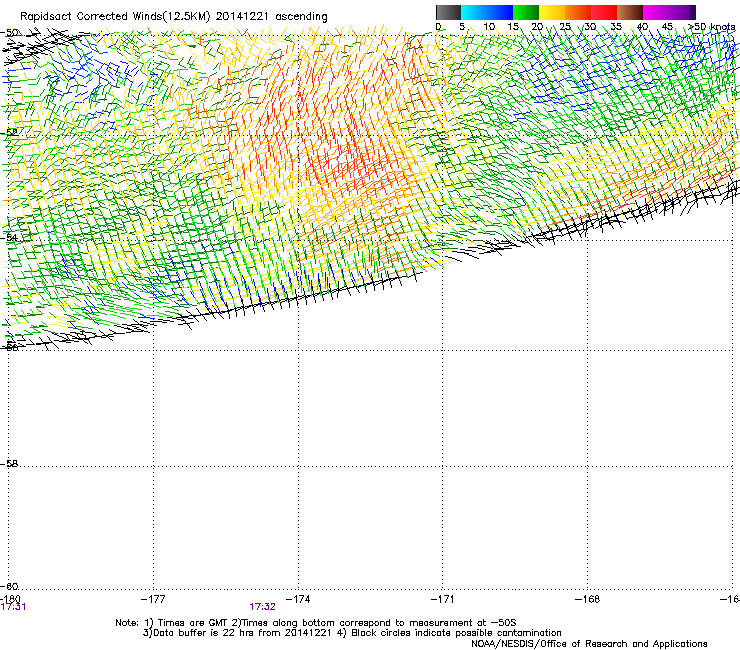Click the '-52' latitude axis label
Screen dimensions: 740x650
(x=9, y=133)
